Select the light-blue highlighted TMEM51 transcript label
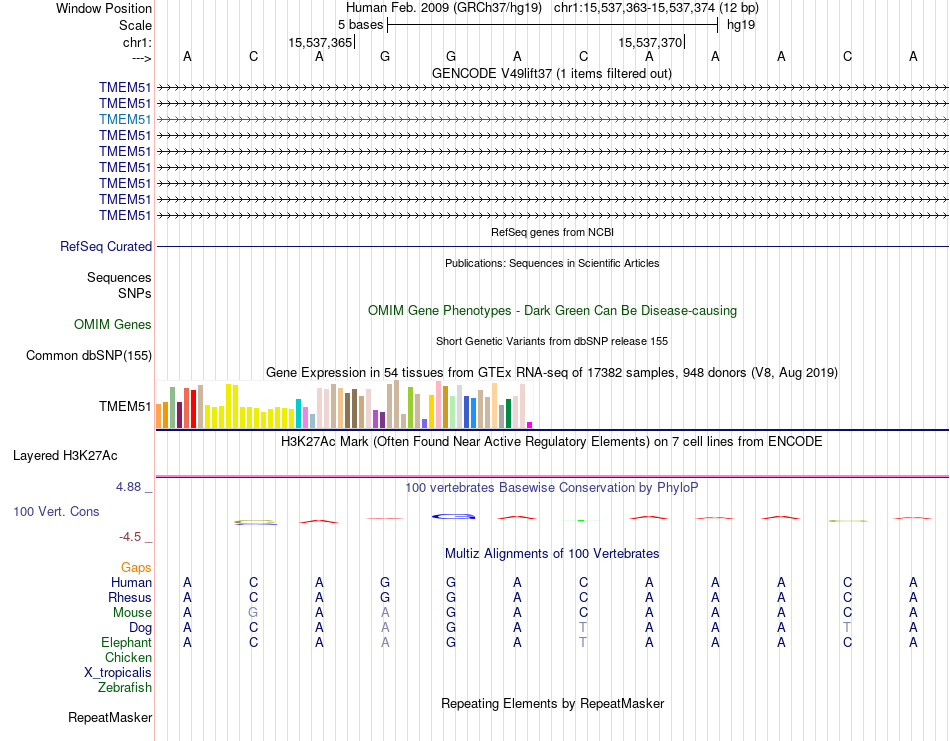 coord(125,119)
